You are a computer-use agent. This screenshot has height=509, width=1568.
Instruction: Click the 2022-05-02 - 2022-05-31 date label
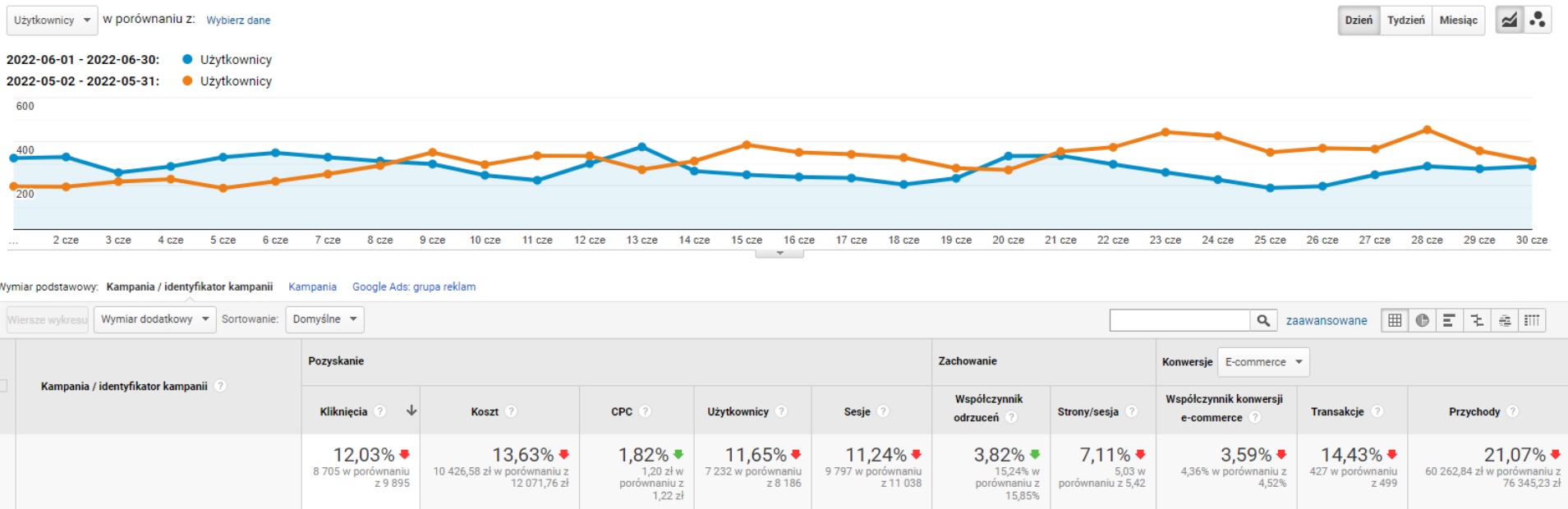pos(83,81)
